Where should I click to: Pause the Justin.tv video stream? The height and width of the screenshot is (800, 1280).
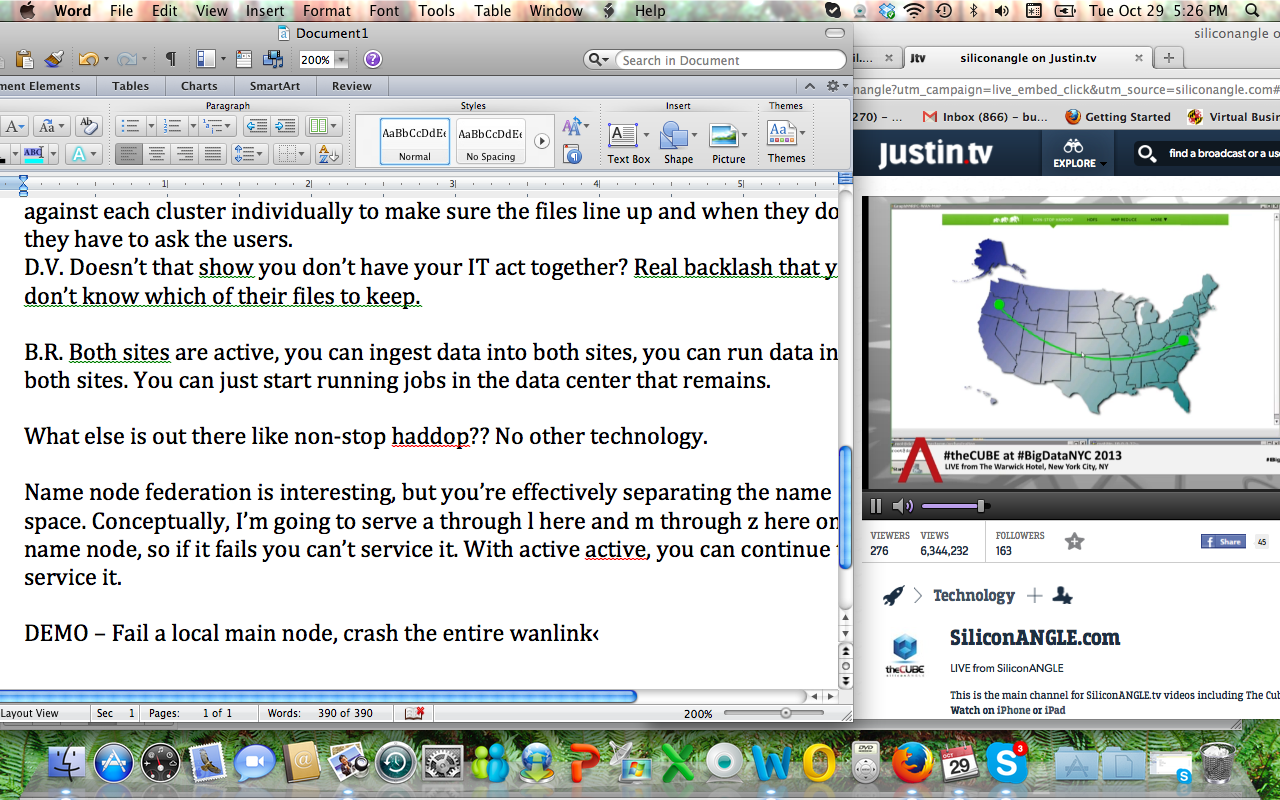point(876,506)
